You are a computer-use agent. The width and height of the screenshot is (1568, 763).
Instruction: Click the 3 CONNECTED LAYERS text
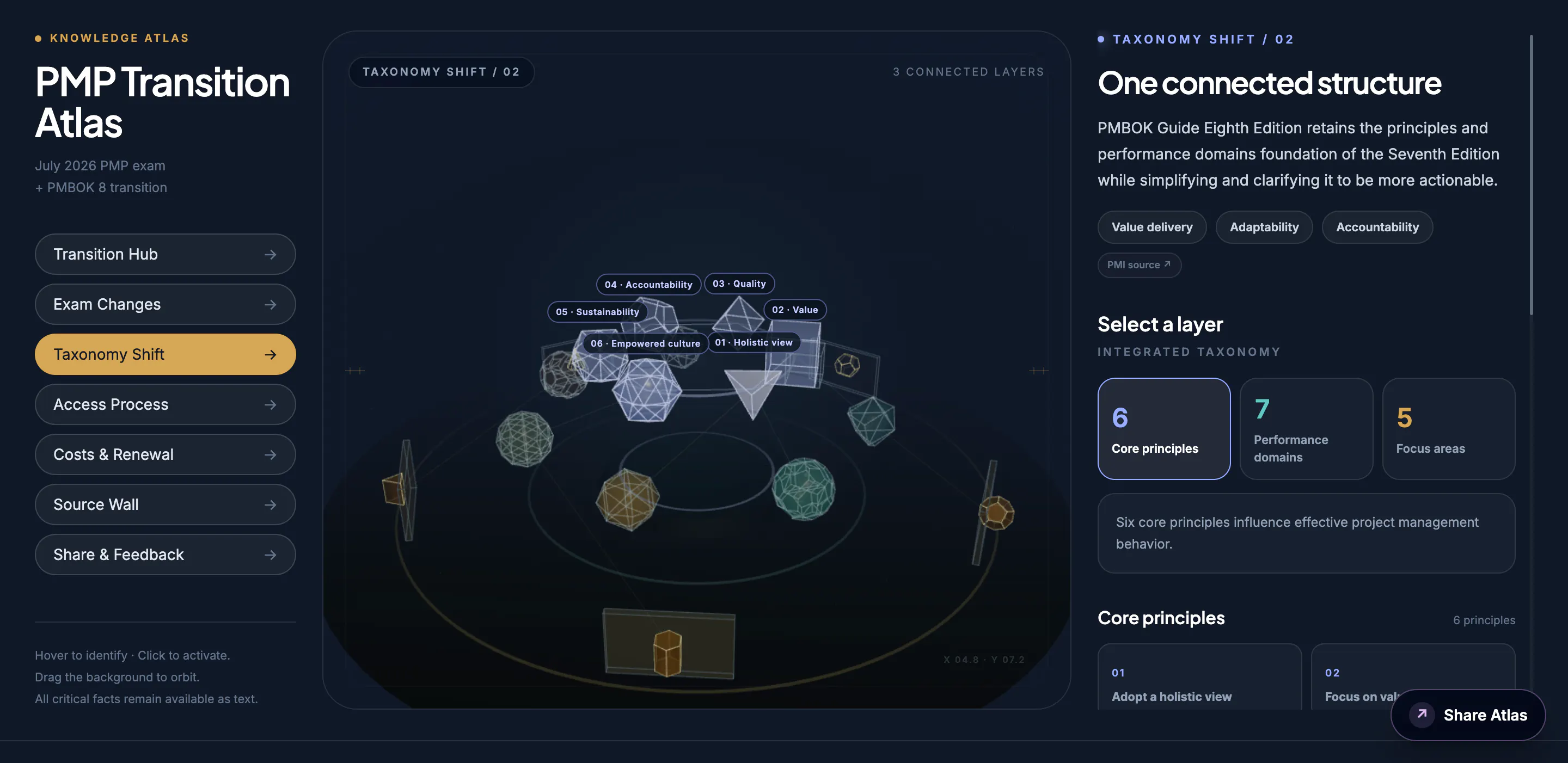click(969, 72)
